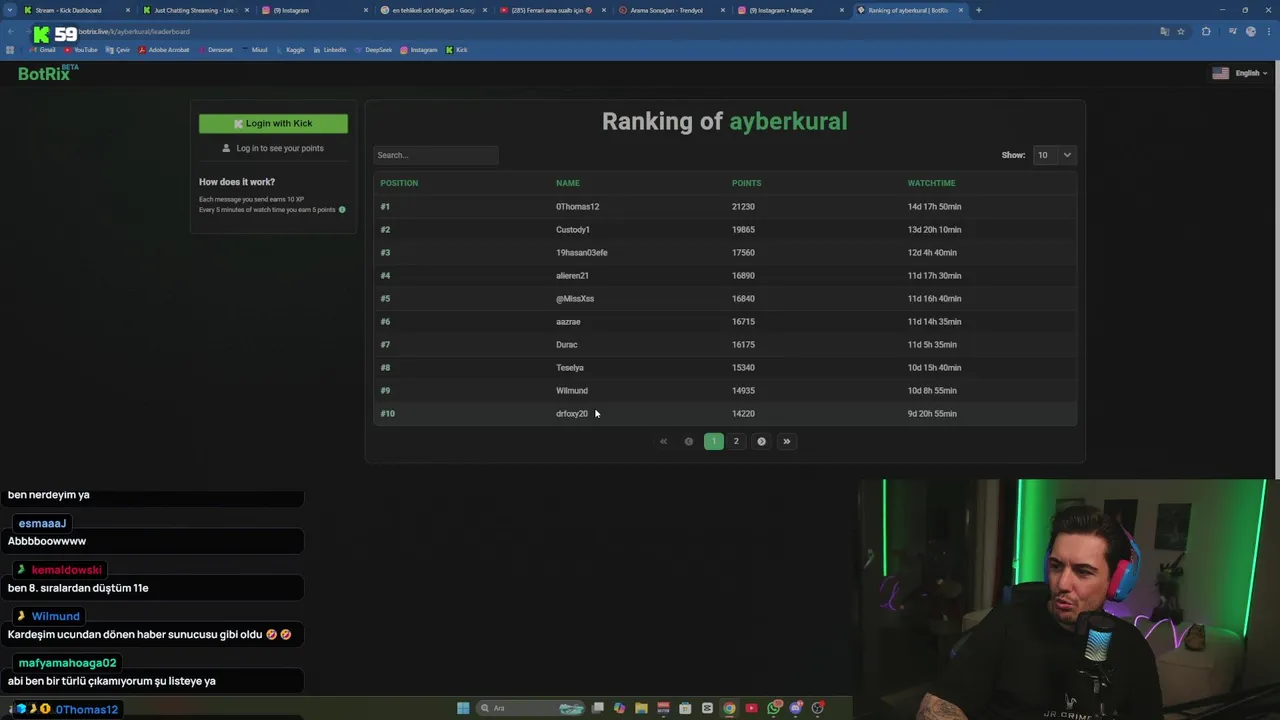Open the Instagram bookmark
Viewport: 1280px width, 720px height.
[x=419, y=50]
